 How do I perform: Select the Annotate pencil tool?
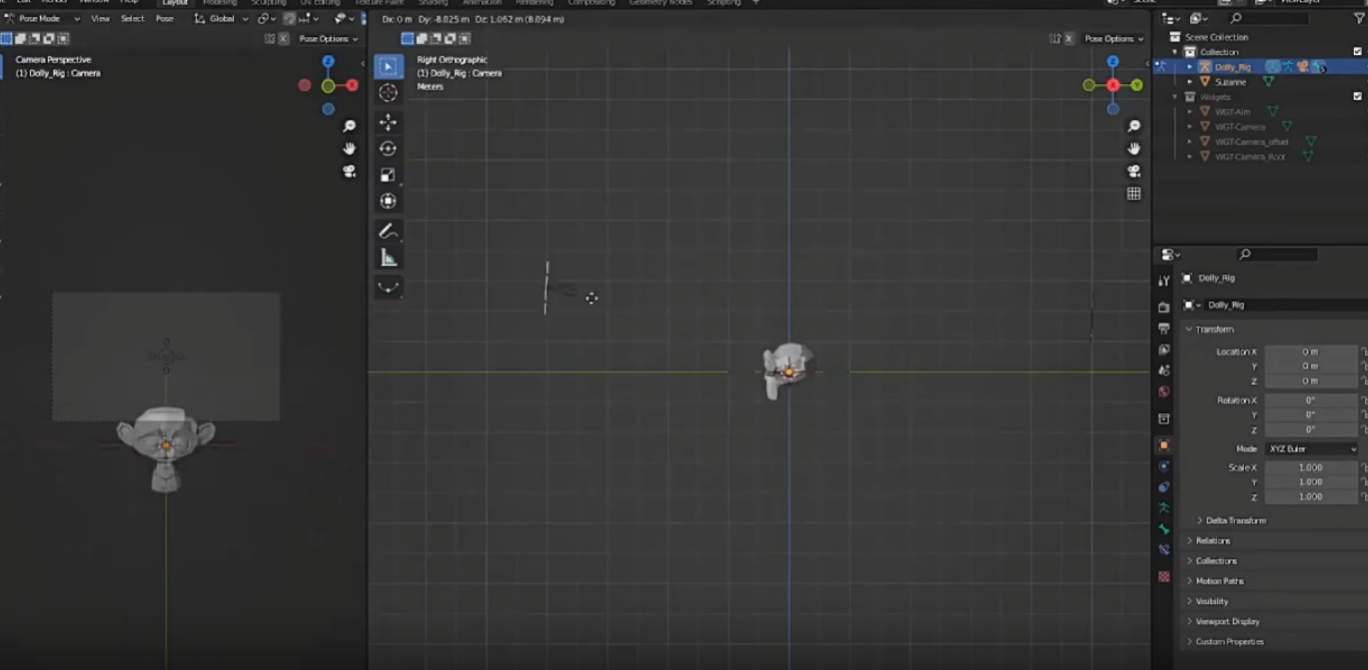pyautogui.click(x=388, y=231)
